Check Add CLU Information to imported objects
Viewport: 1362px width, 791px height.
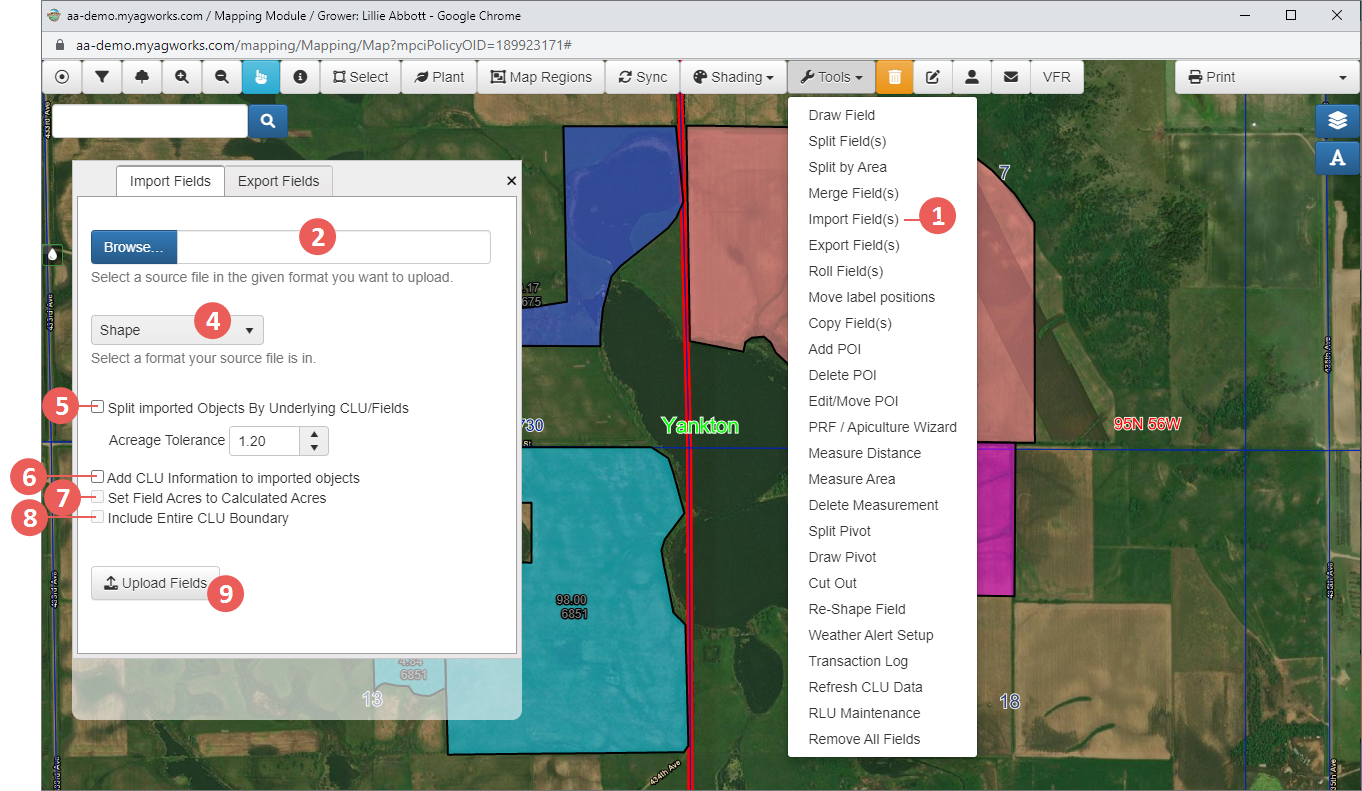pyautogui.click(x=98, y=477)
